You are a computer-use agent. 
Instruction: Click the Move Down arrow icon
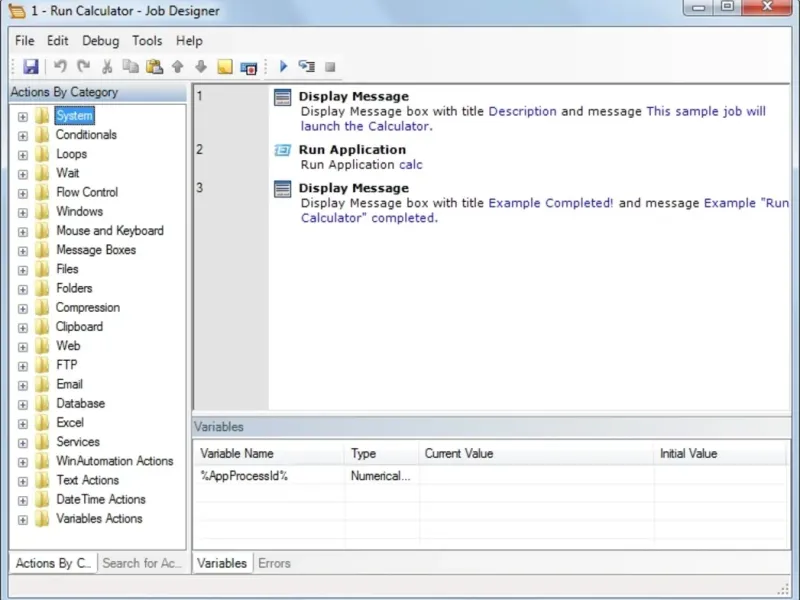(201, 67)
